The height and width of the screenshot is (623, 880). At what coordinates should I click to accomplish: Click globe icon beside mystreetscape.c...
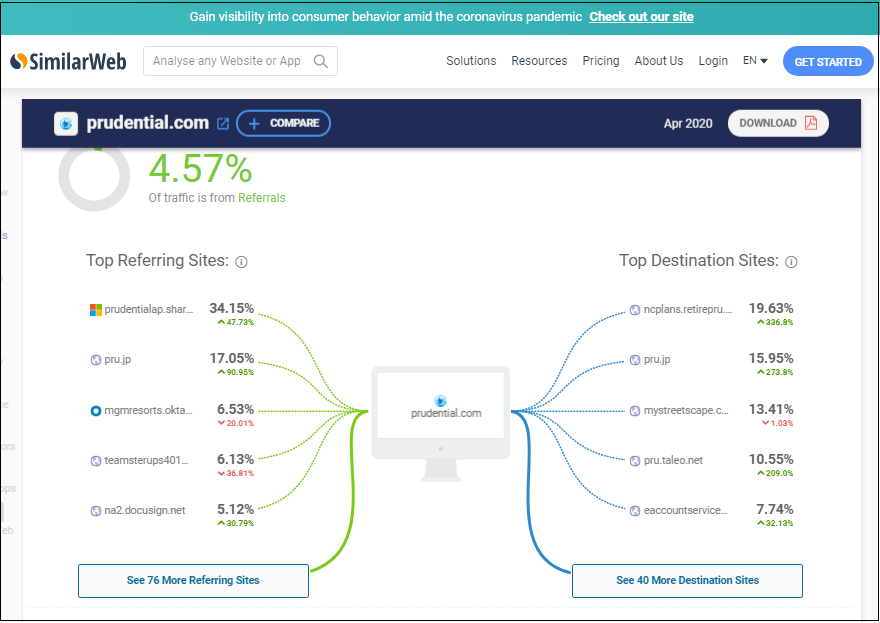(x=635, y=411)
